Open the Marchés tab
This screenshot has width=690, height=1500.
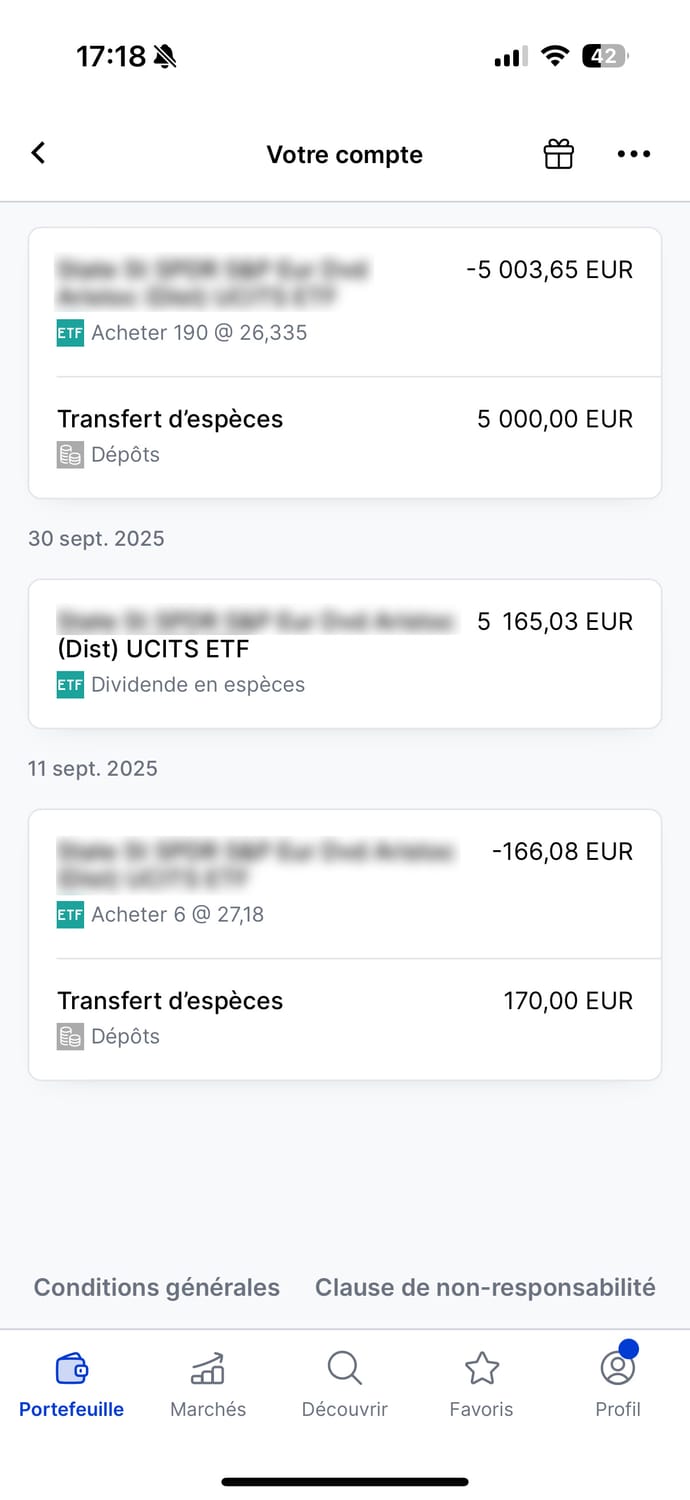click(x=208, y=1384)
